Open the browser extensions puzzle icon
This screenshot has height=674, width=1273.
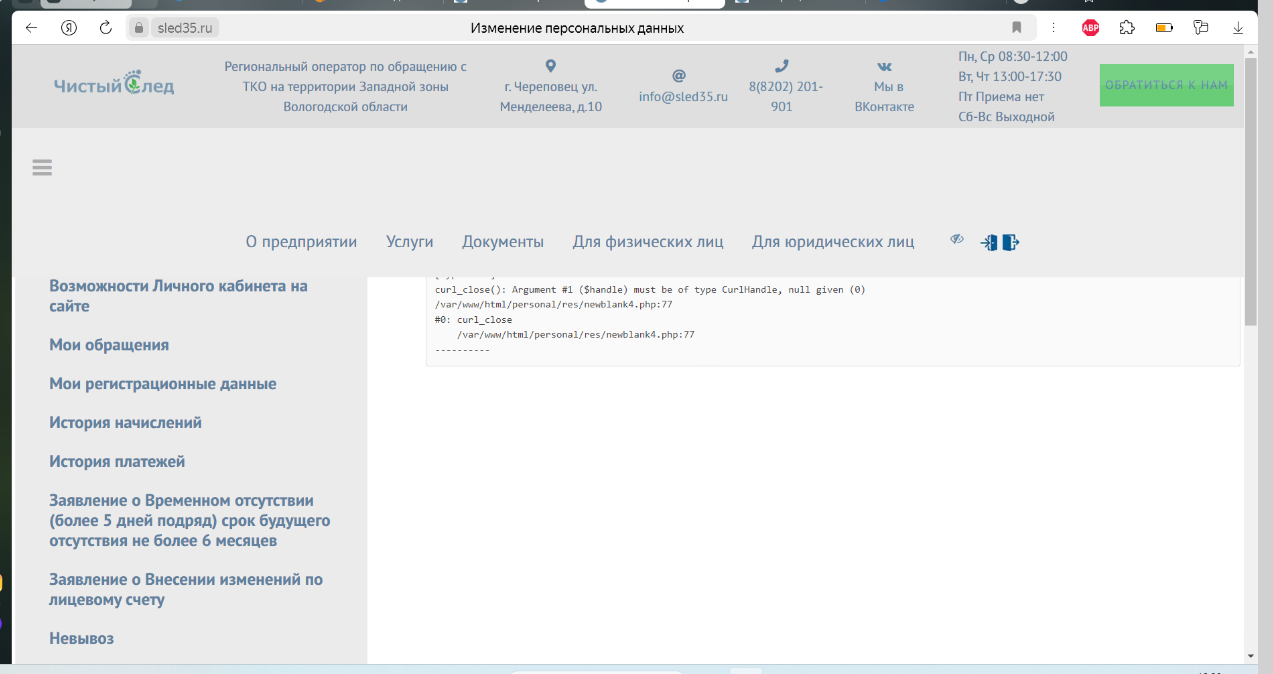[x=1127, y=28]
